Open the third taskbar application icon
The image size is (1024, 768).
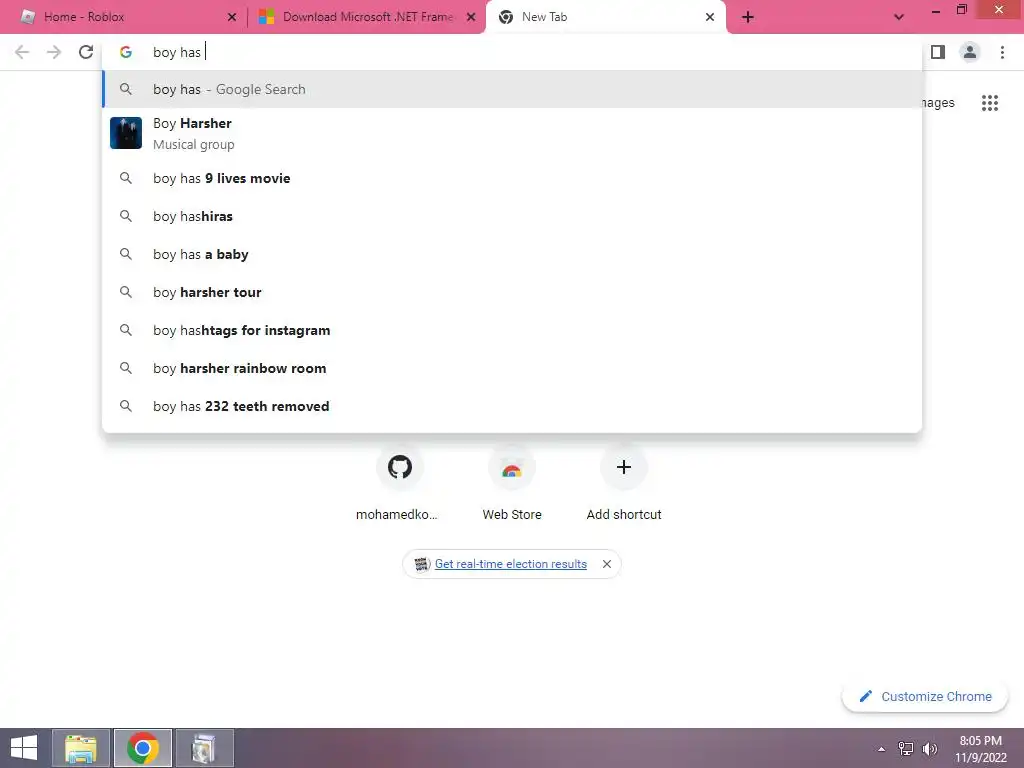click(x=204, y=748)
